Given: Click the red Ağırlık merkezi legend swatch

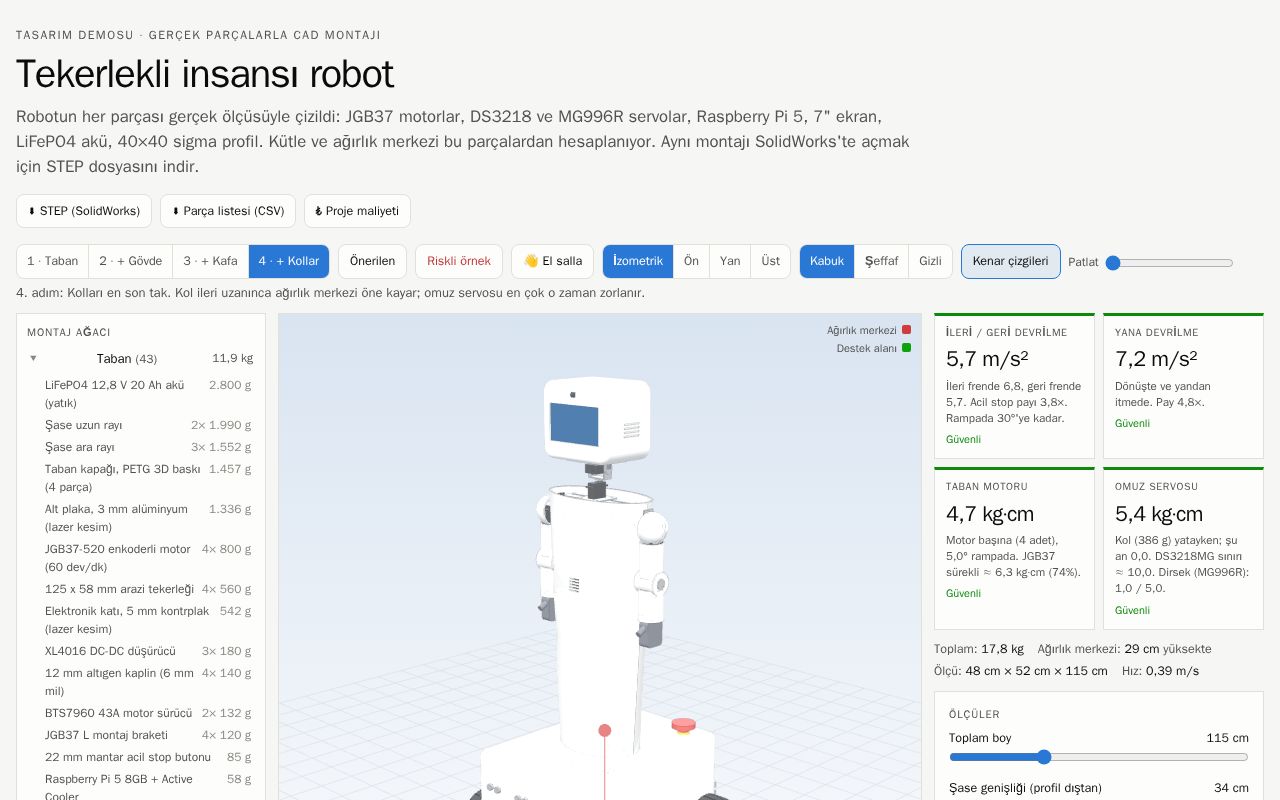Looking at the screenshot, I should coord(906,330).
